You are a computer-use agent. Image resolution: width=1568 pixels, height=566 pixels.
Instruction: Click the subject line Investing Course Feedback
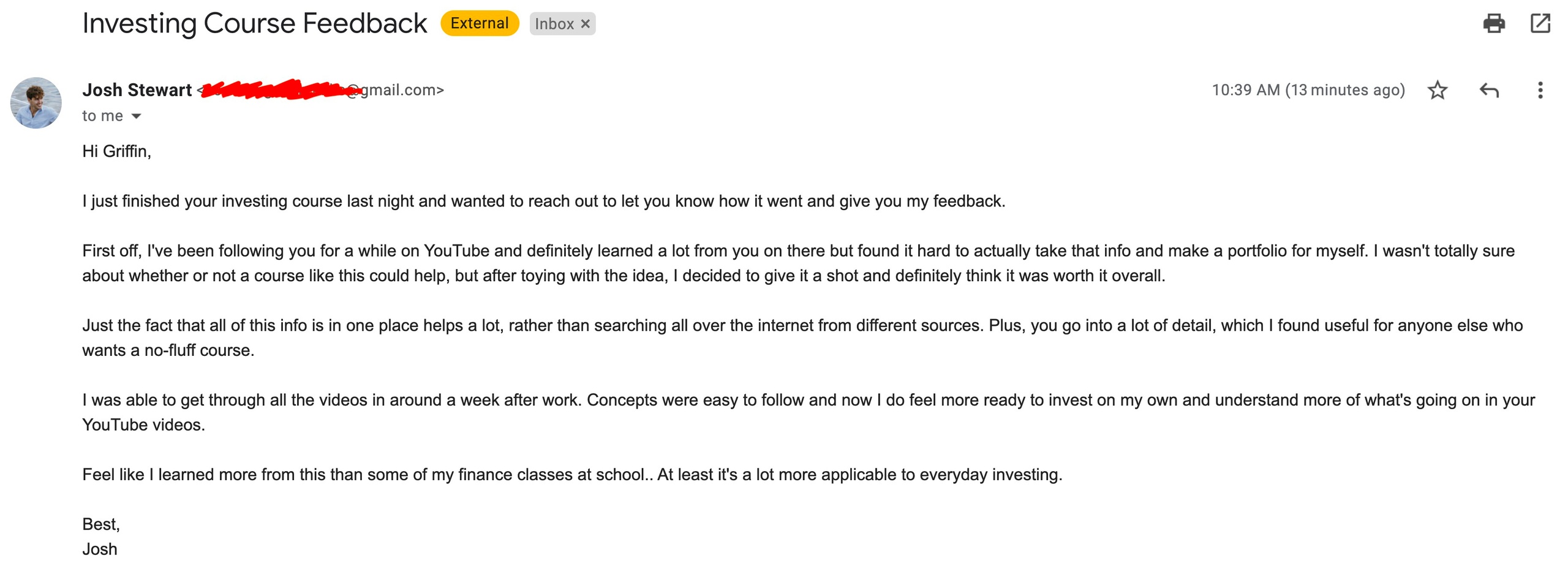(x=254, y=23)
